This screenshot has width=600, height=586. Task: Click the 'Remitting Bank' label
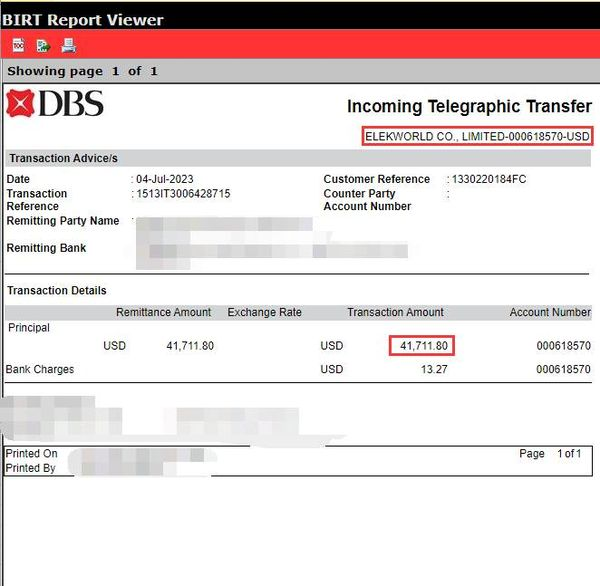(46, 248)
